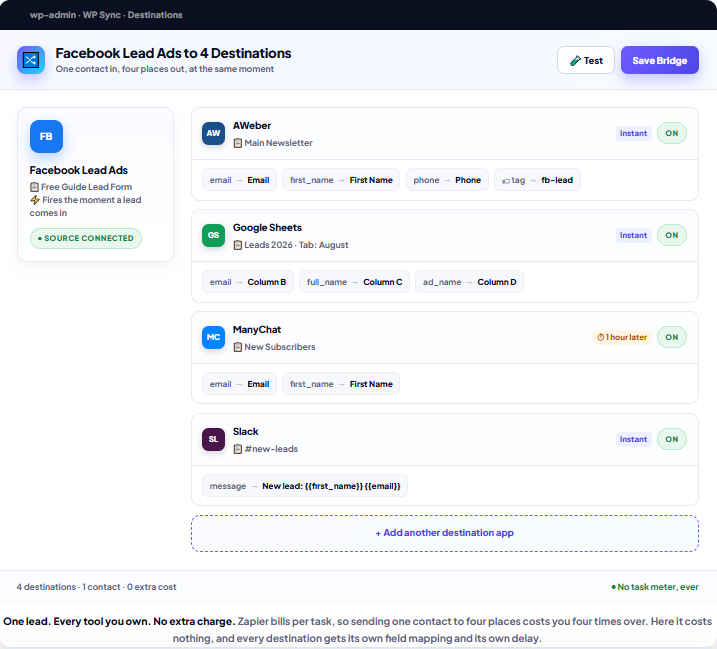
Task: Click the clipboard icon beside Main Newsletter
Action: [x=238, y=143]
